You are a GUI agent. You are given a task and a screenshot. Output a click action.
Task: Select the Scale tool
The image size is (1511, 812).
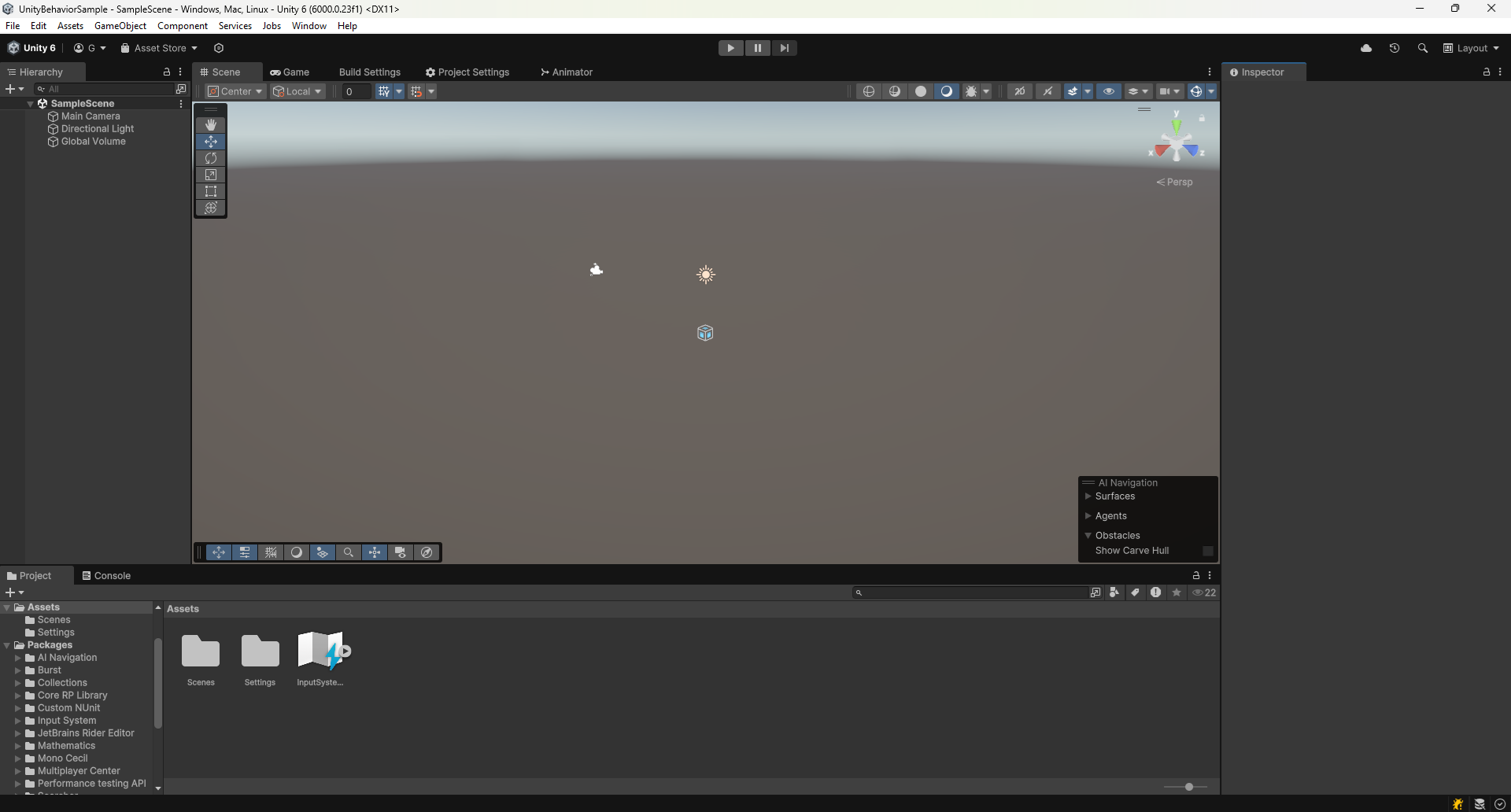(211, 175)
